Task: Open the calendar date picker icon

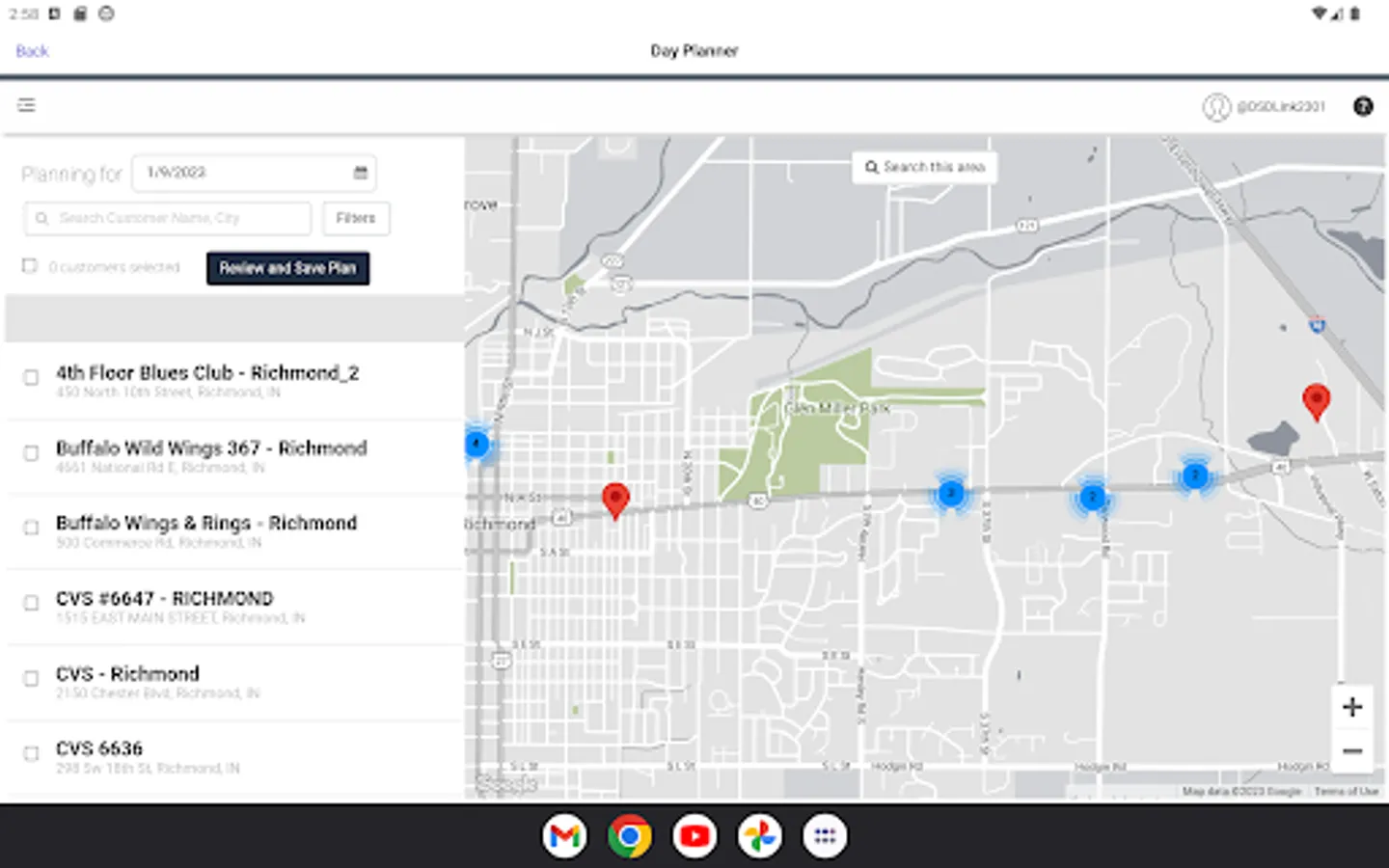Action: pyautogui.click(x=361, y=173)
